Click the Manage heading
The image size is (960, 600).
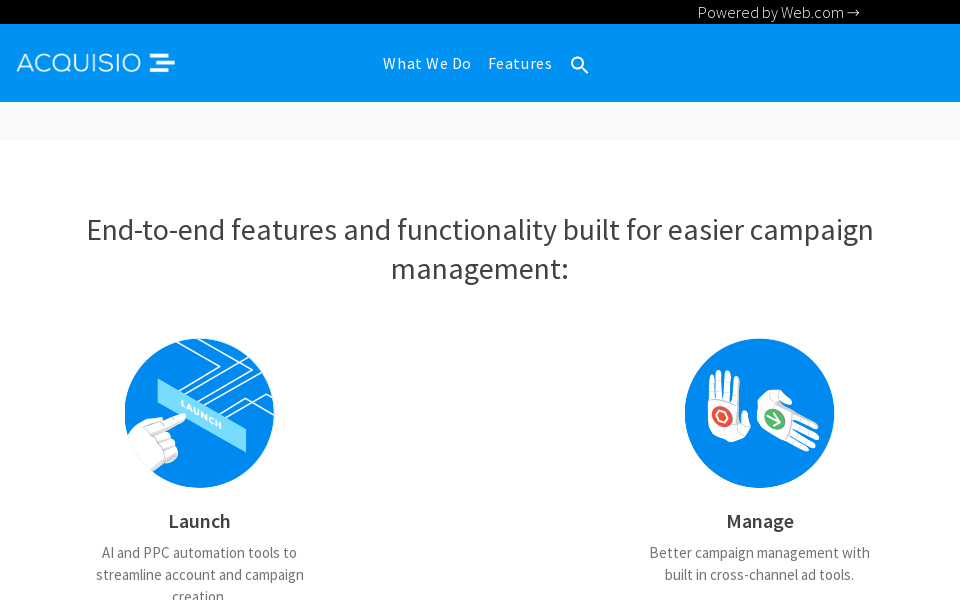pos(760,521)
